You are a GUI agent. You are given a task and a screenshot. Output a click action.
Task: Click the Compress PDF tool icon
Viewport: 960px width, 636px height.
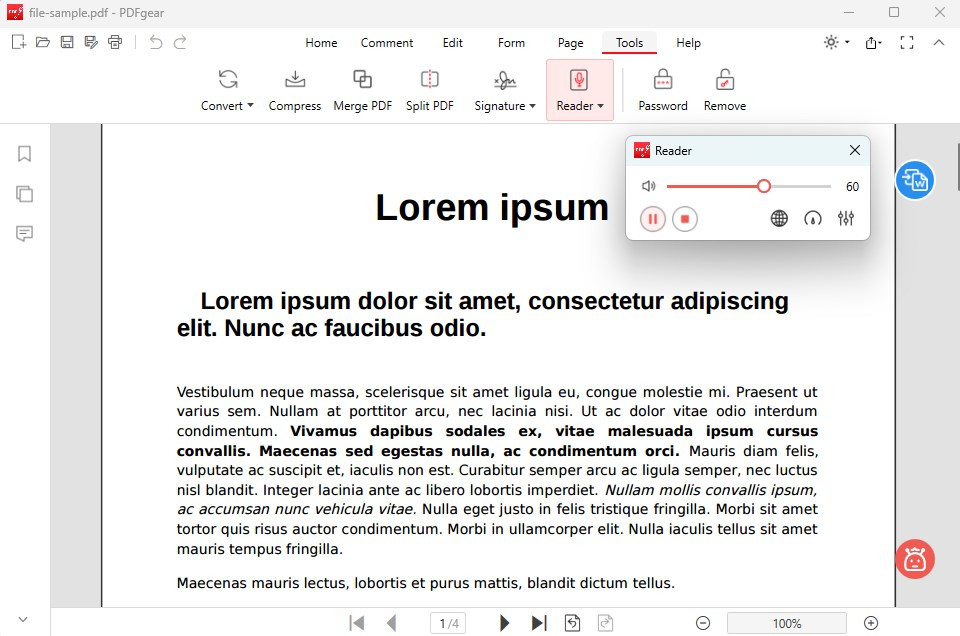[294, 81]
